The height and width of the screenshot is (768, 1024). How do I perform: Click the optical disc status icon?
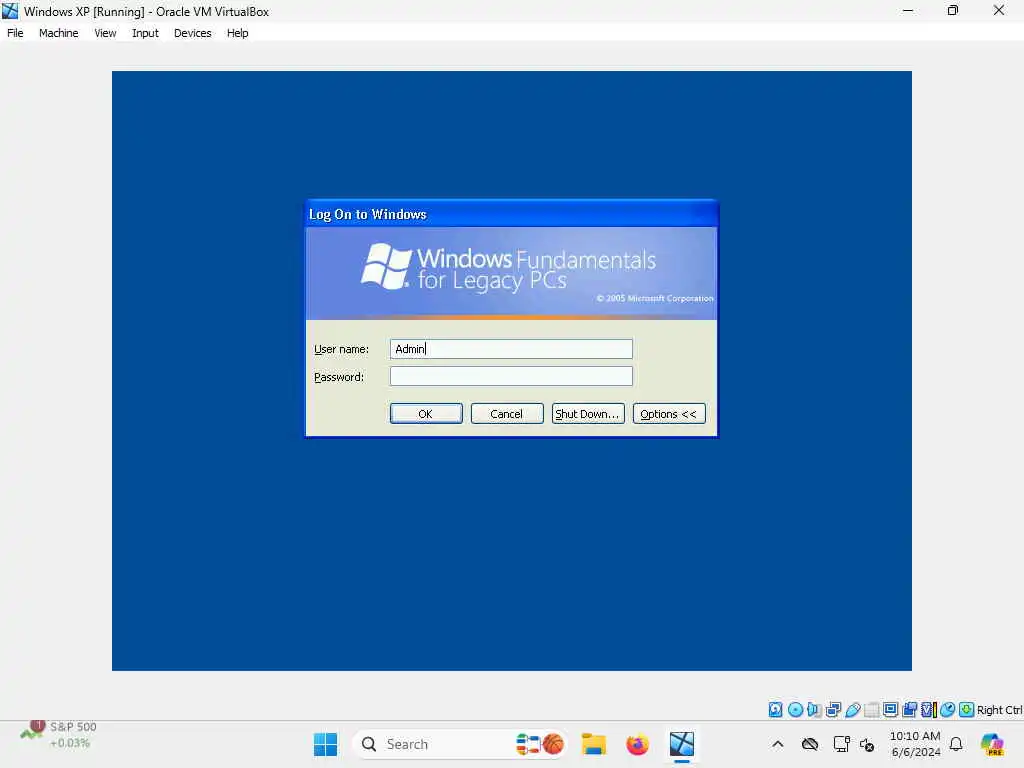coord(795,709)
